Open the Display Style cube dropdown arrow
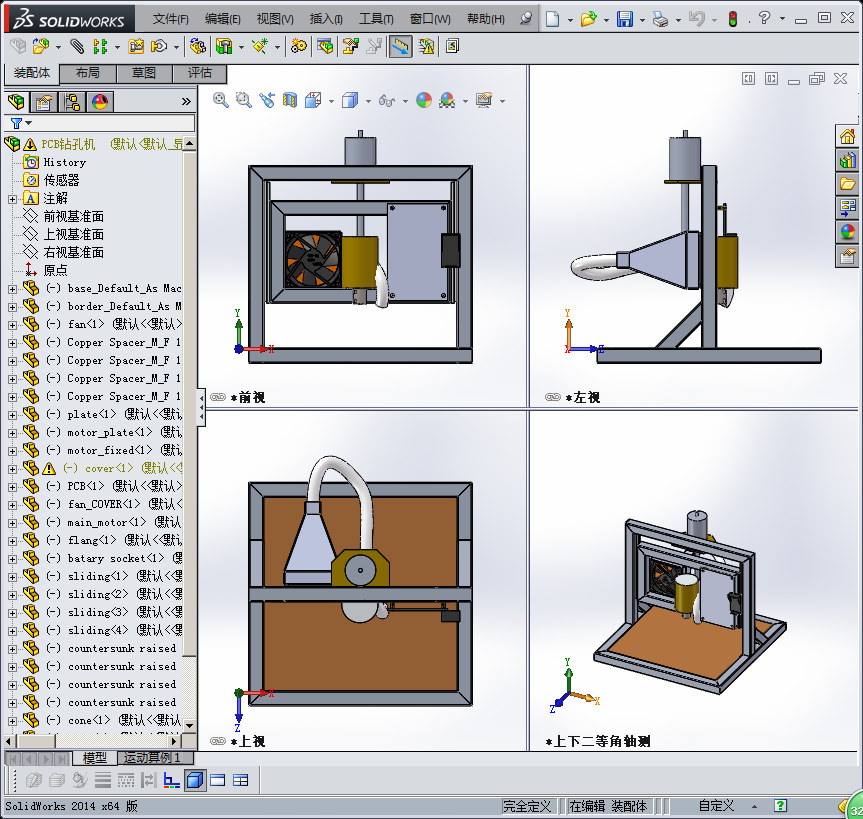 368,101
